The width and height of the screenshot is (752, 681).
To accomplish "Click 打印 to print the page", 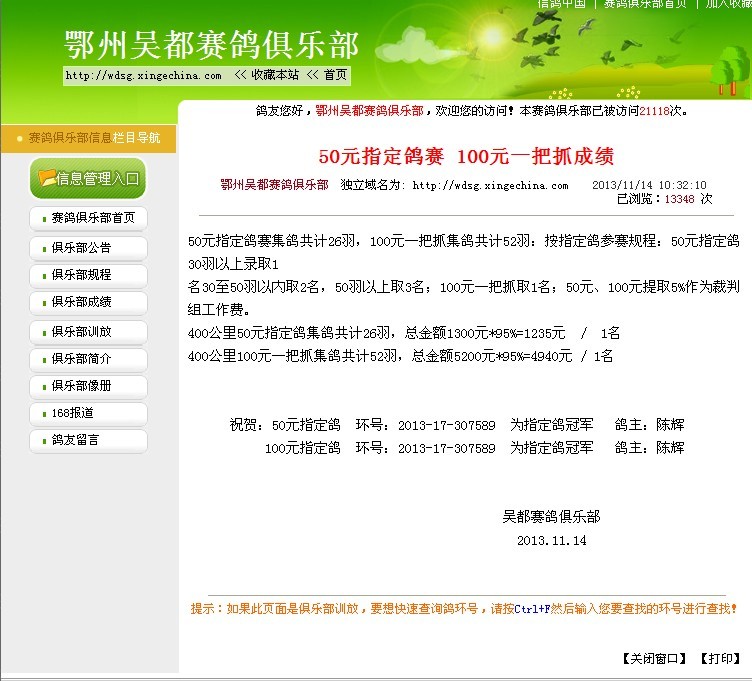I will [718, 658].
